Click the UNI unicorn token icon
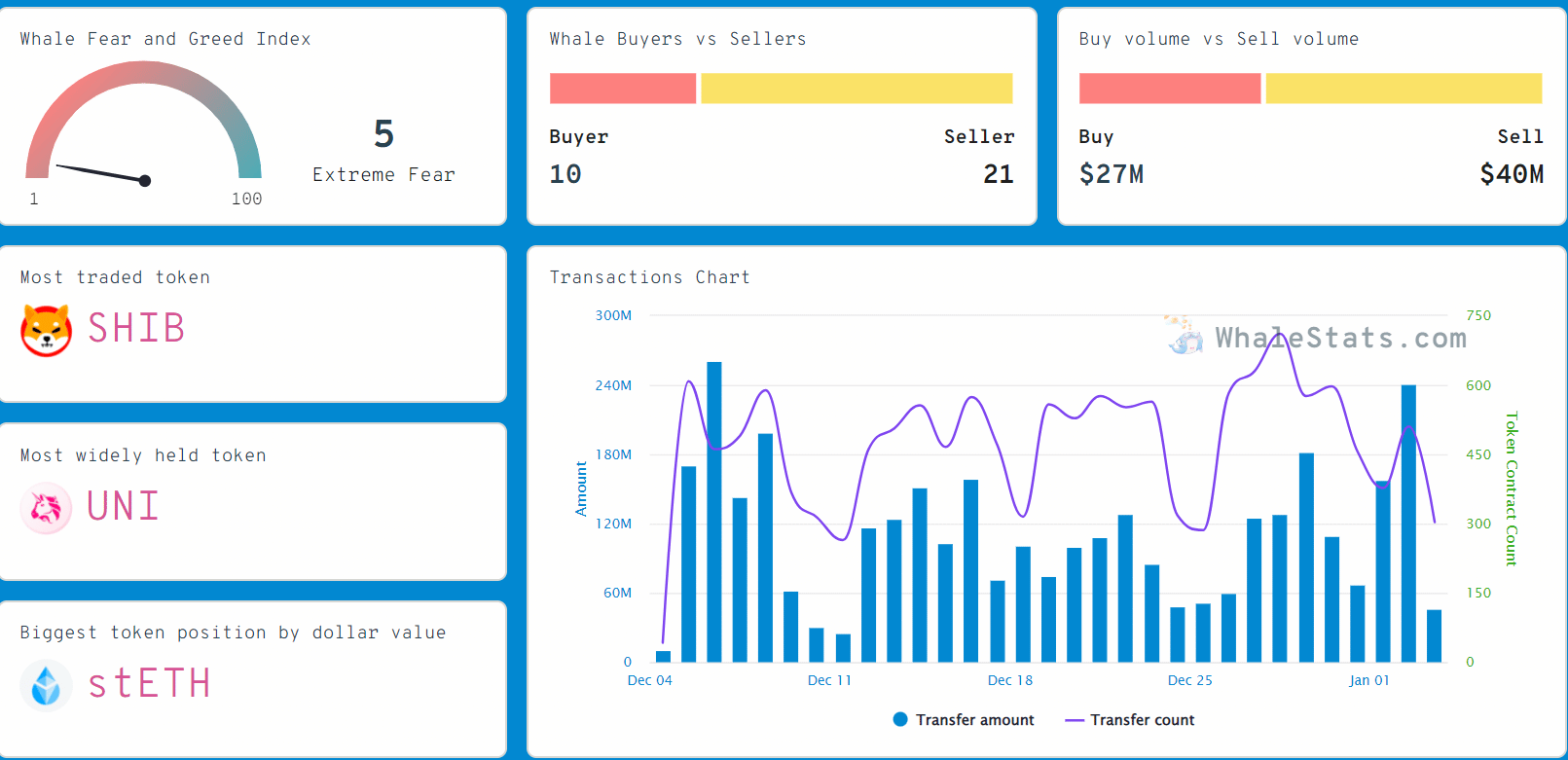 coord(46,508)
